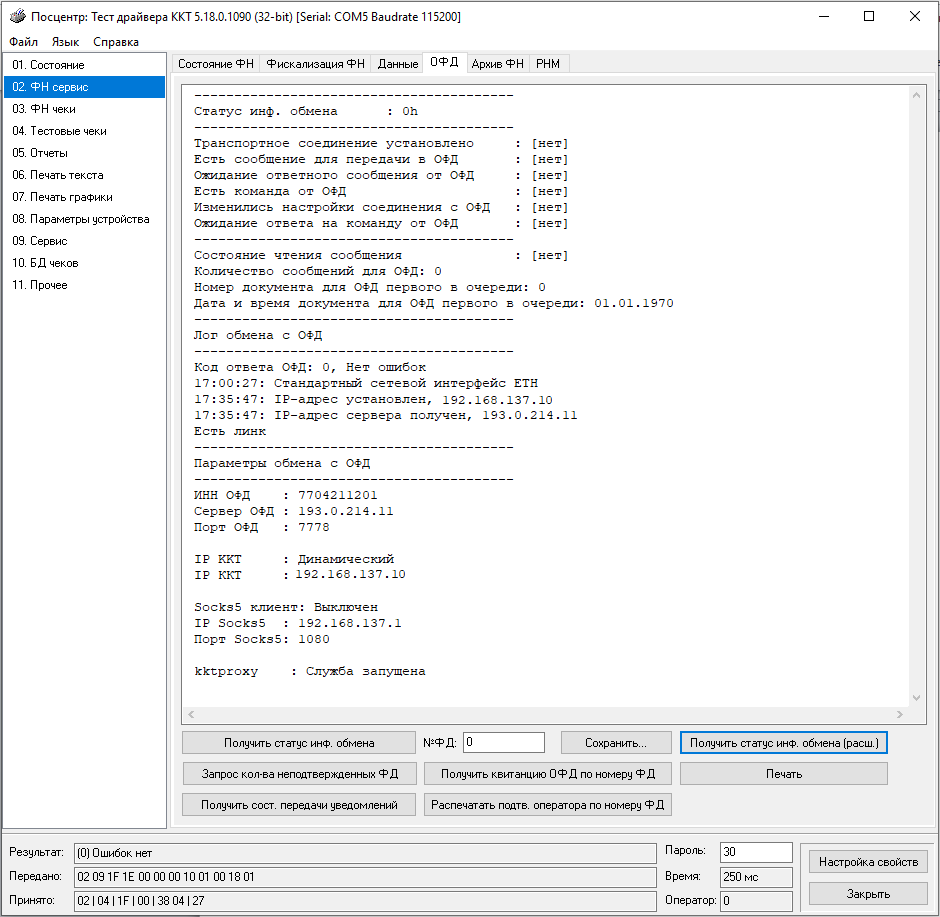Focus the №ФД input field
Viewport: 940px width, 917px height.
504,743
